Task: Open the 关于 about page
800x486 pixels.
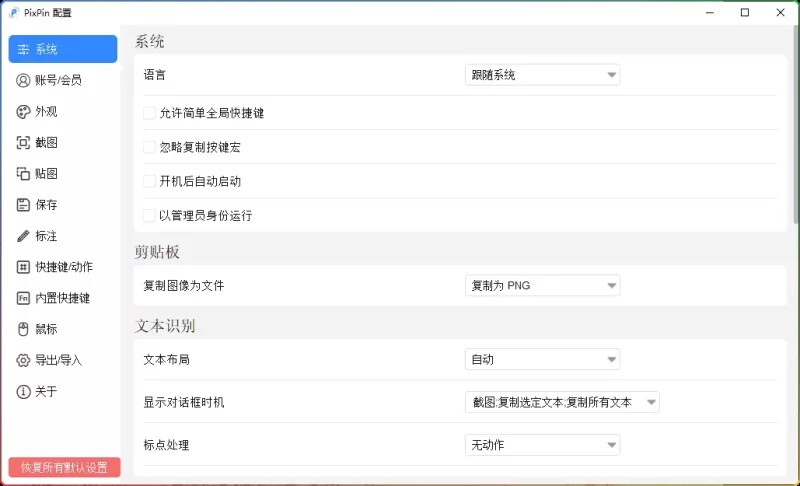Action: [46, 391]
